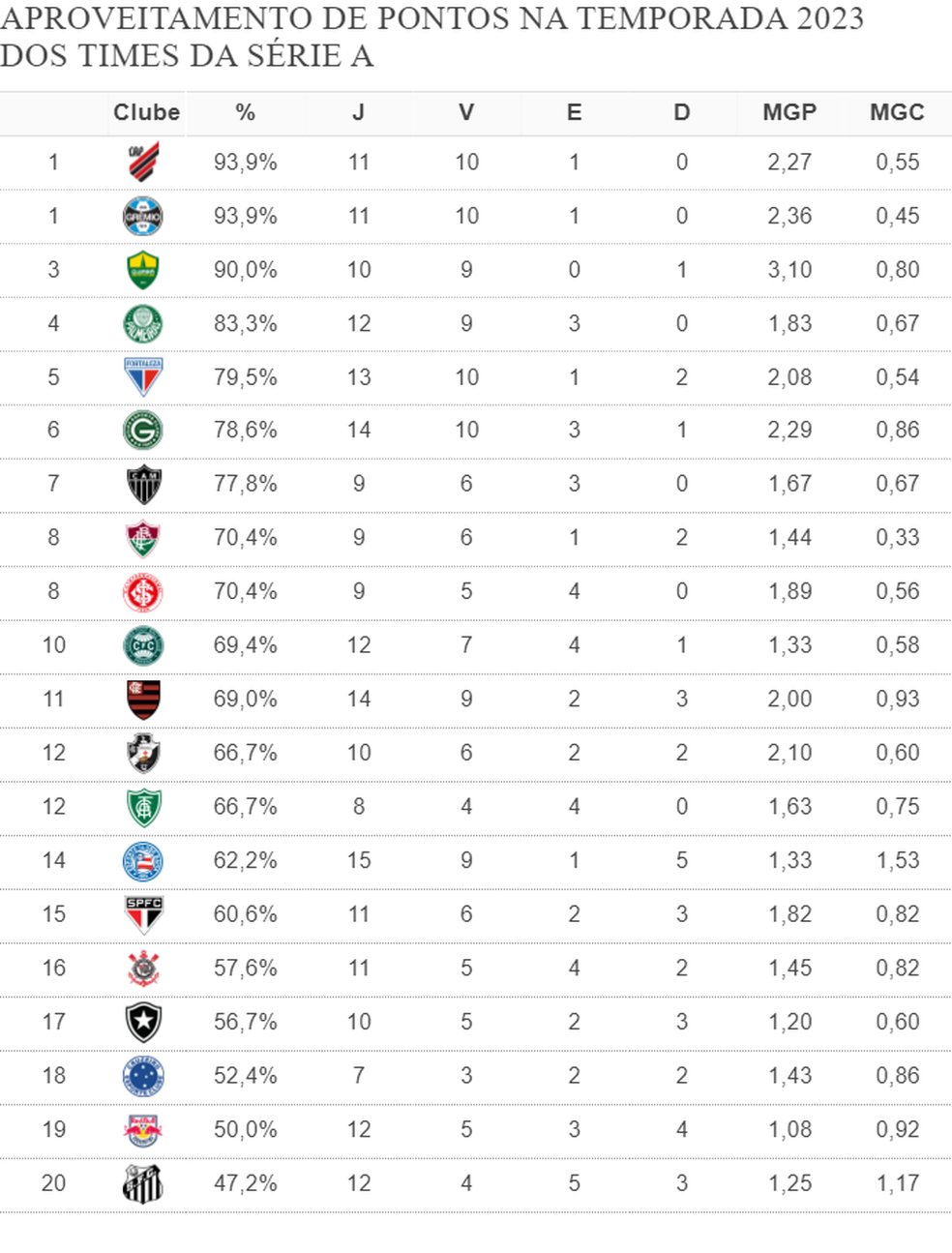Click the Clube column header
952x1253 pixels.
click(x=146, y=113)
